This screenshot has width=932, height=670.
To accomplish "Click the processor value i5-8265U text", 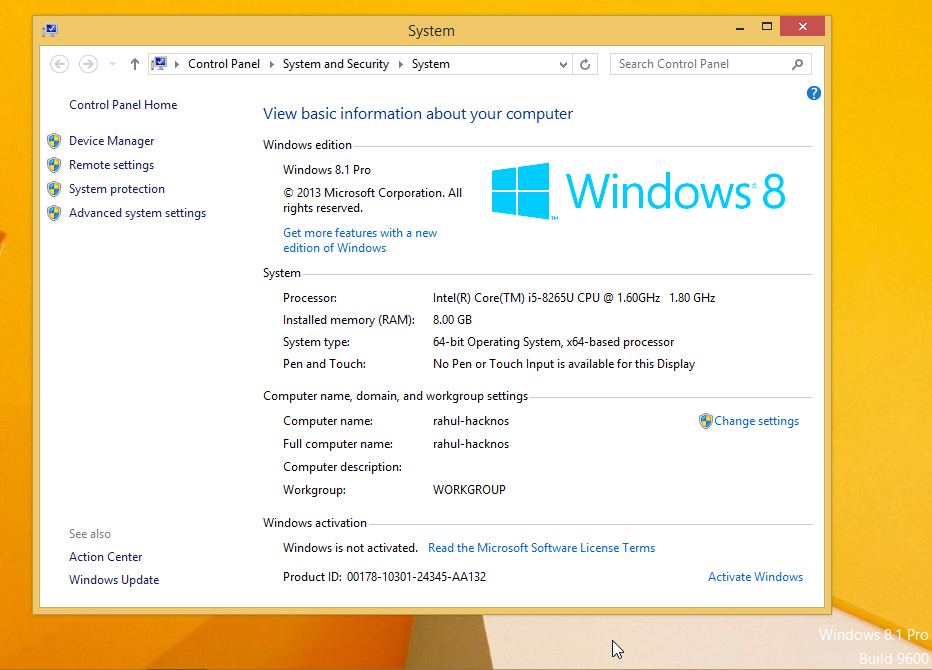I will pos(574,298).
